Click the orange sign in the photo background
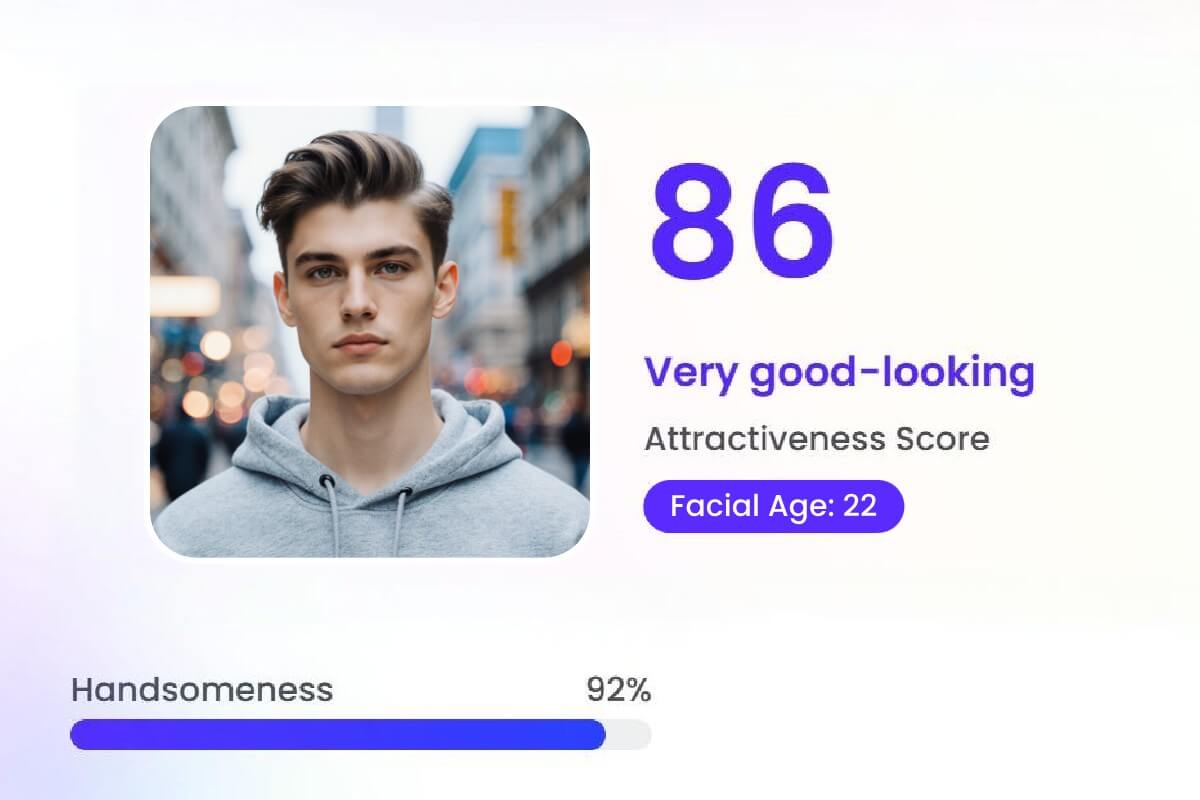This screenshot has height=800, width=1200. pyautogui.click(x=509, y=222)
